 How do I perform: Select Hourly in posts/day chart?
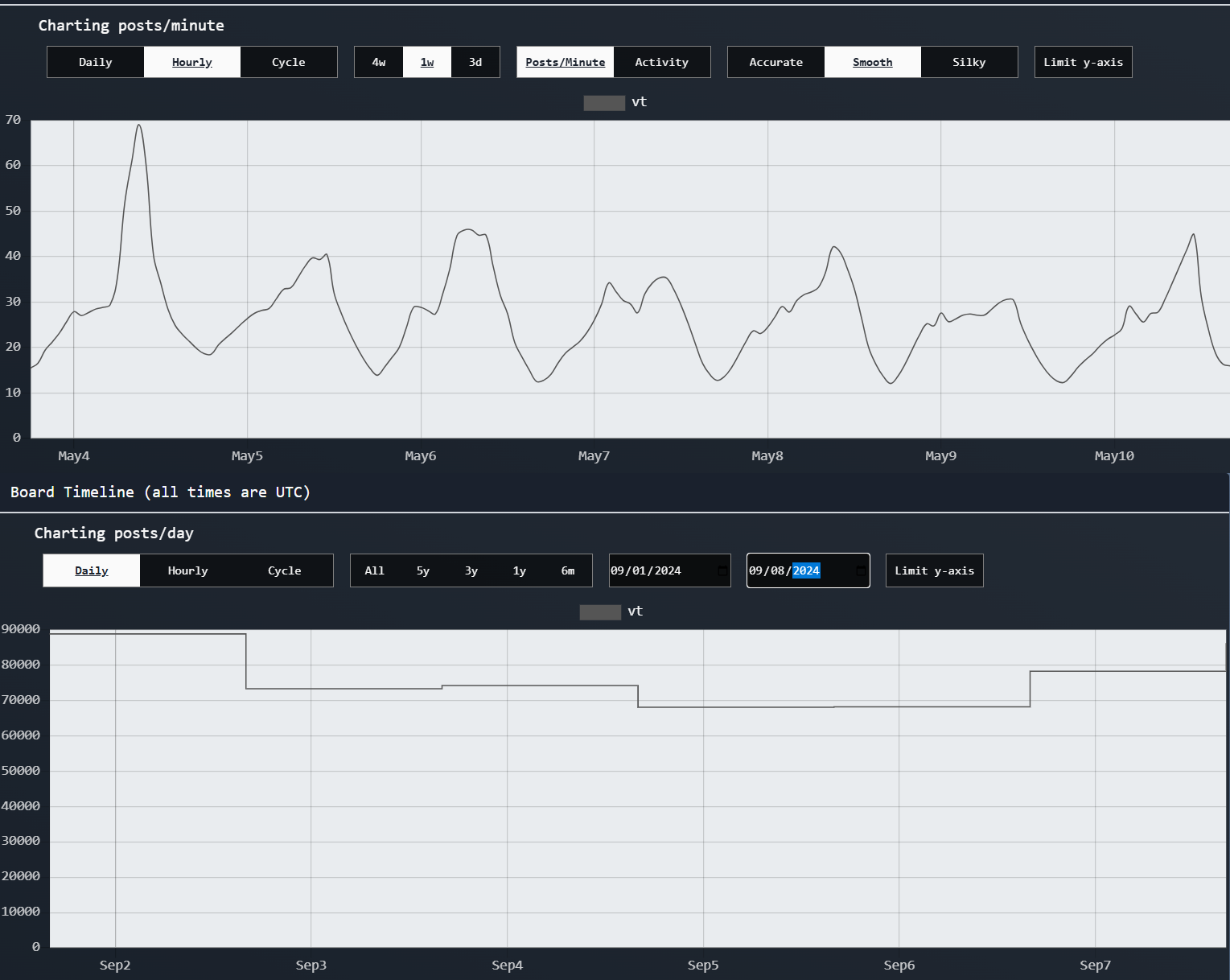[188, 570]
